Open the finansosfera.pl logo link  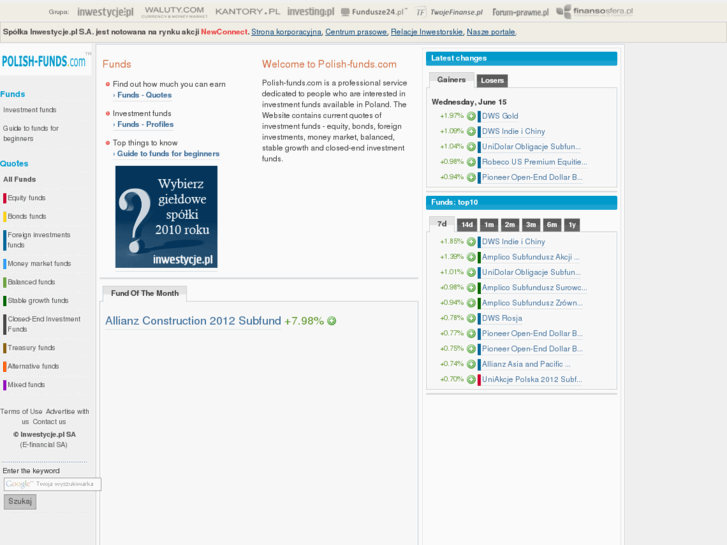(595, 11)
